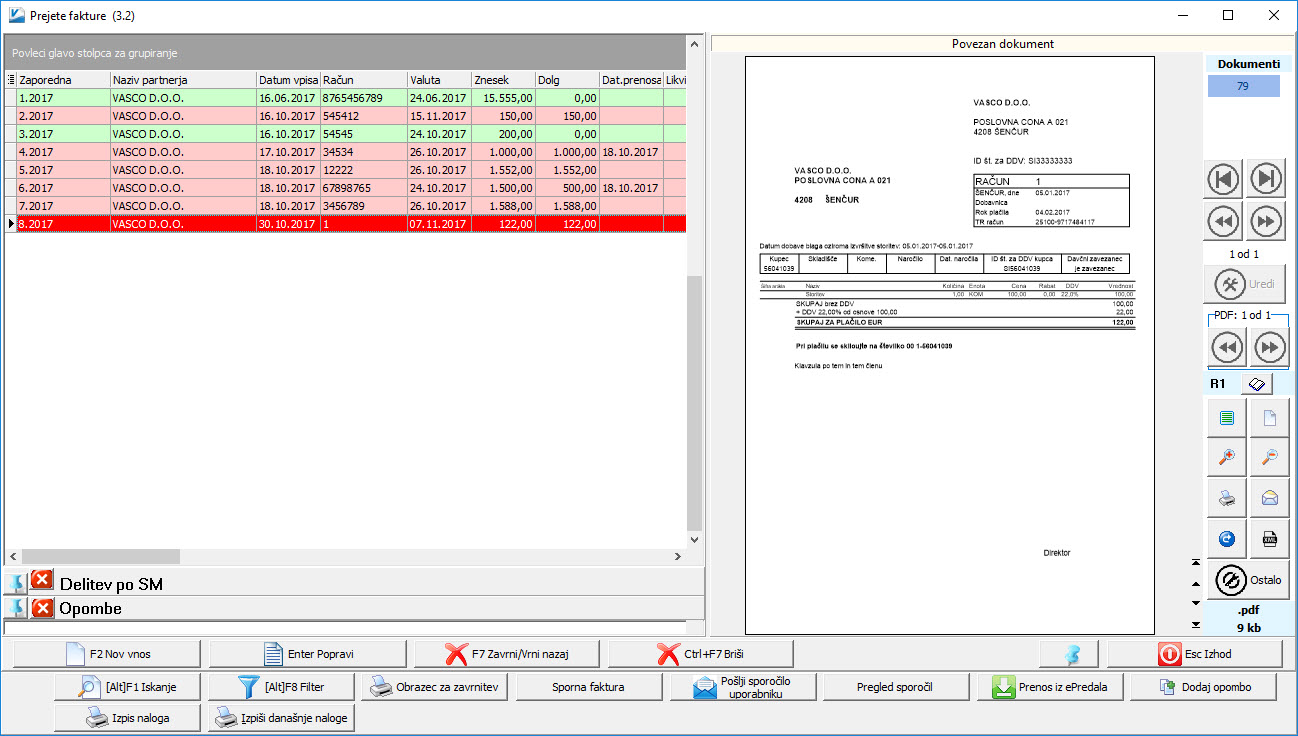
Task: Click Dat.prenosa column header
Action: coord(631,80)
